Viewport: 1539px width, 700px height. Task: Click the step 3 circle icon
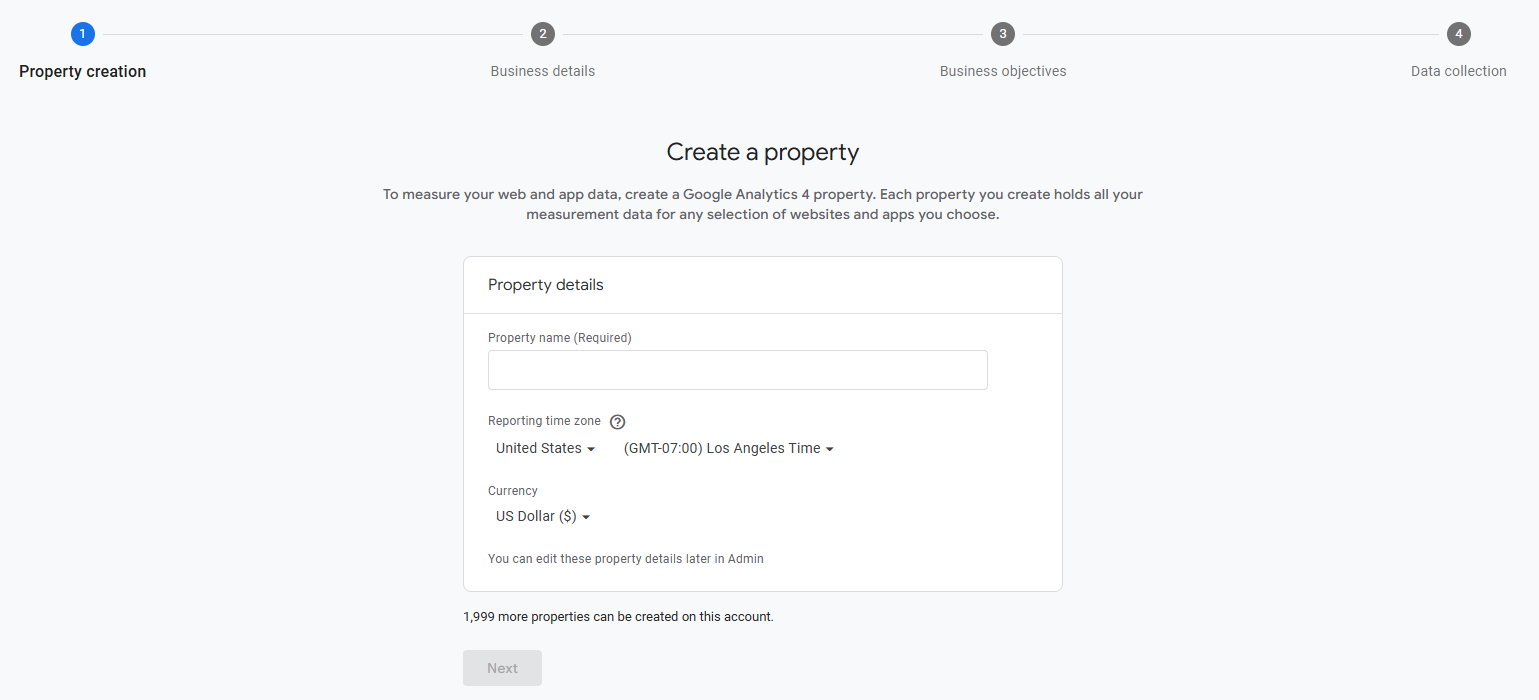tap(1002, 34)
